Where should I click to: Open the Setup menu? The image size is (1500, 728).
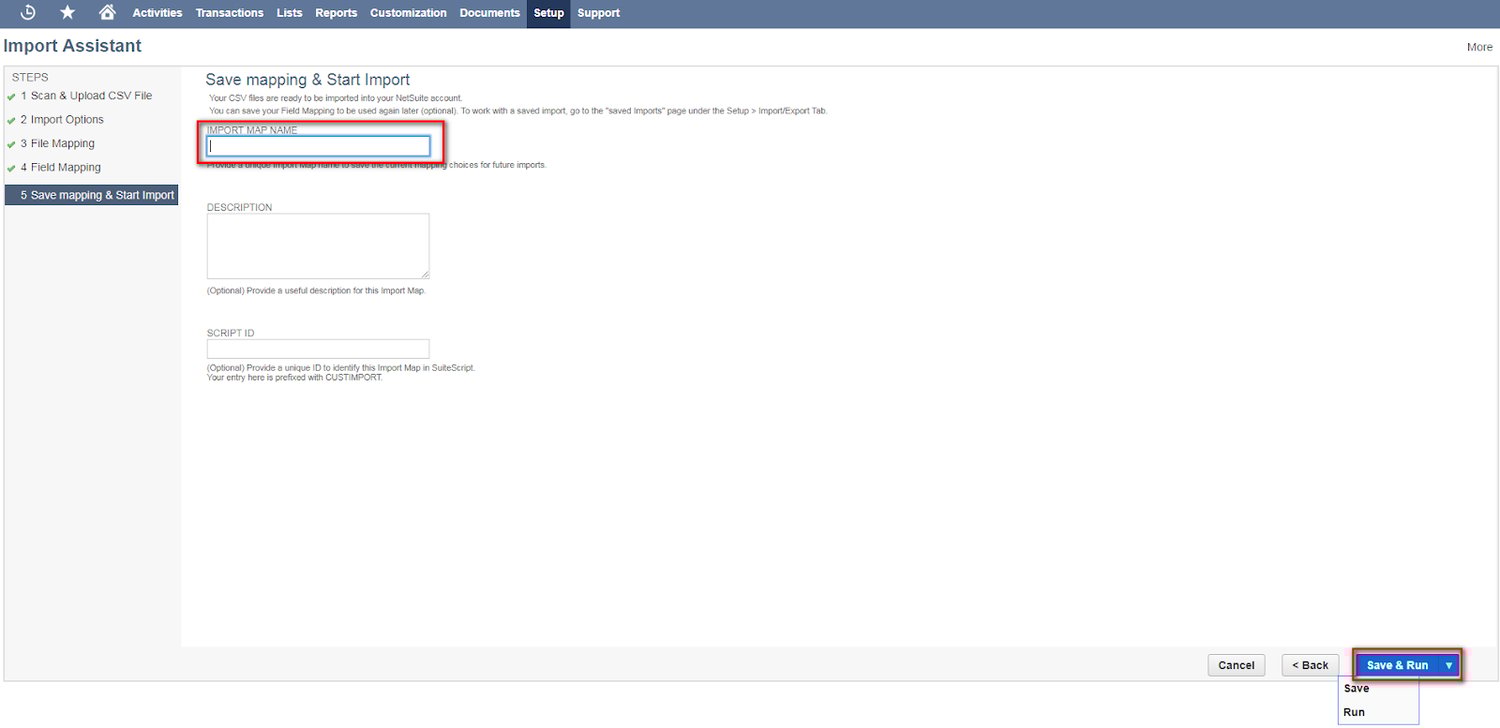click(548, 13)
